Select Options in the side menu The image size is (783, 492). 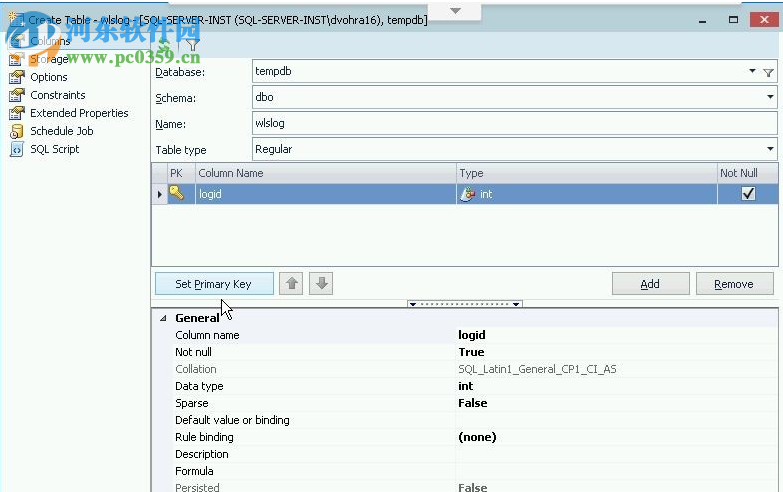coord(49,77)
